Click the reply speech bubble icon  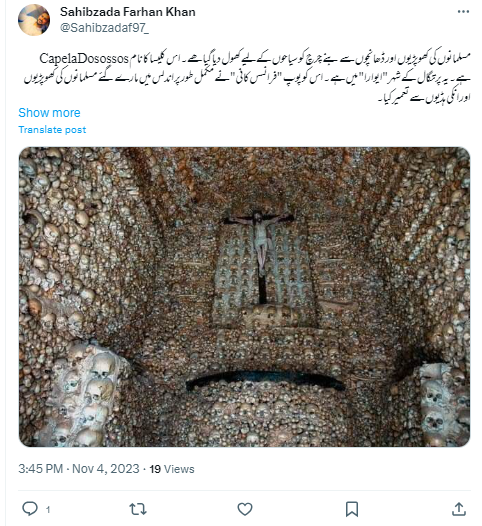(30, 508)
